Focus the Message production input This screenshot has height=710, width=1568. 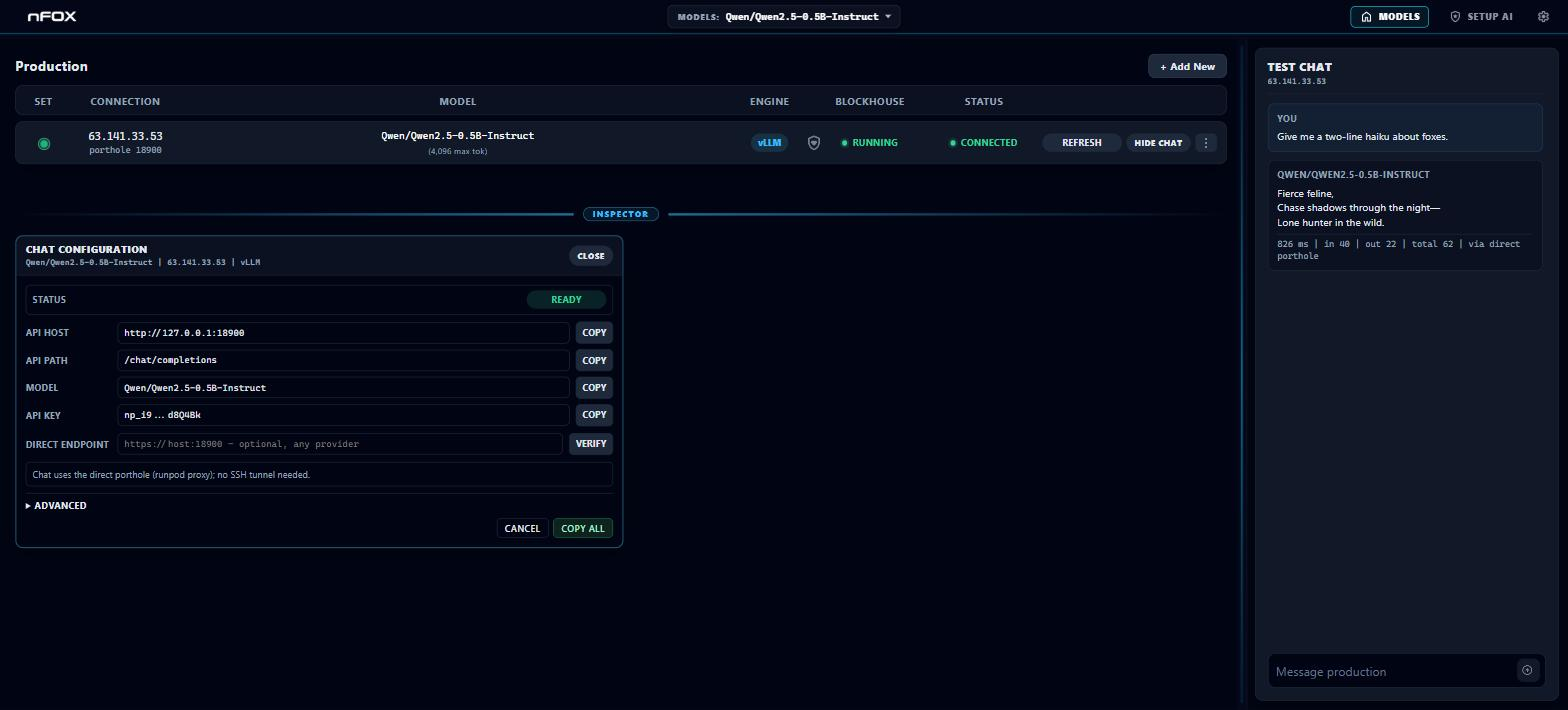coord(1393,672)
